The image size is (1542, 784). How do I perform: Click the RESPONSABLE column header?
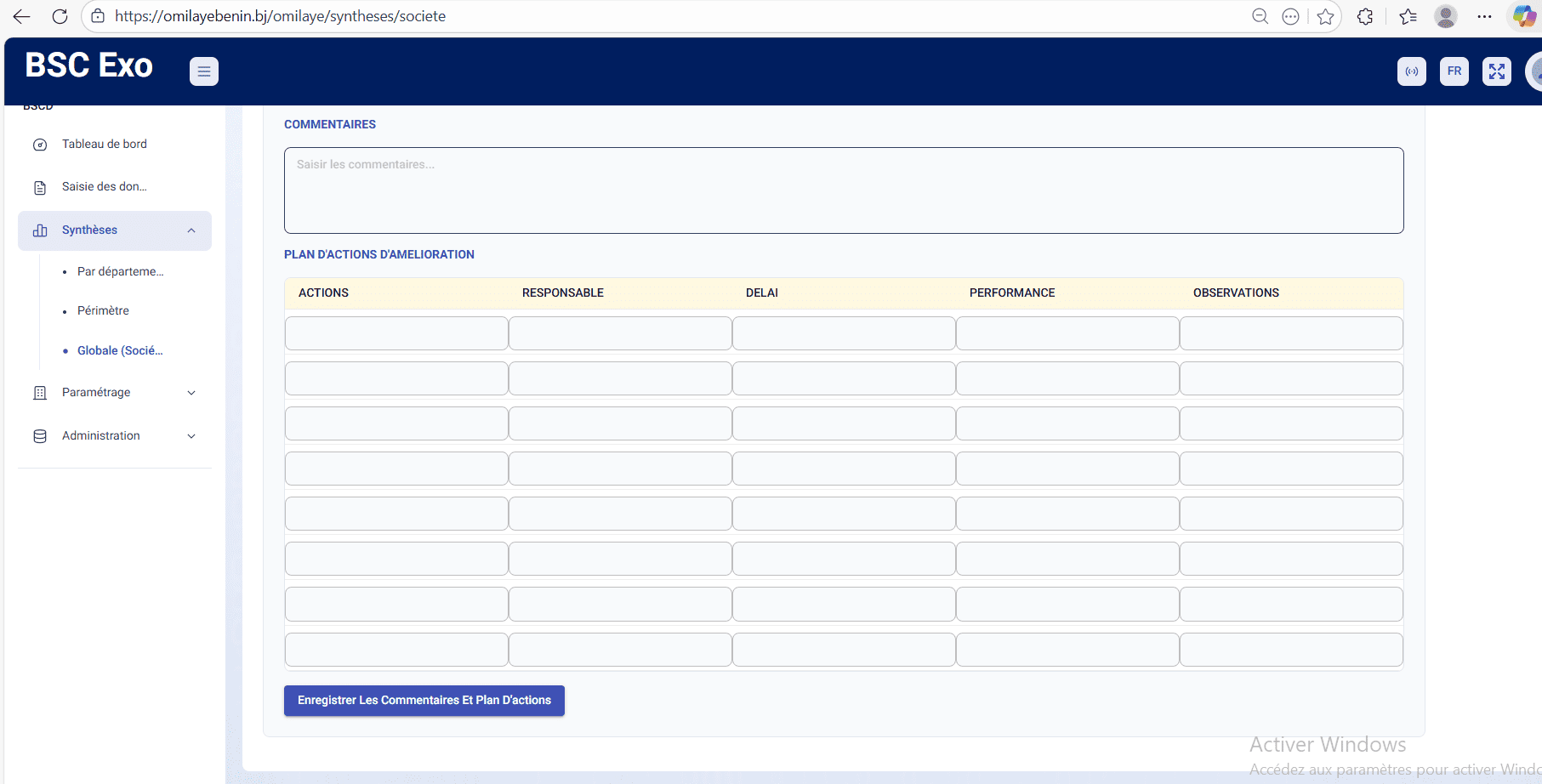pyautogui.click(x=562, y=293)
